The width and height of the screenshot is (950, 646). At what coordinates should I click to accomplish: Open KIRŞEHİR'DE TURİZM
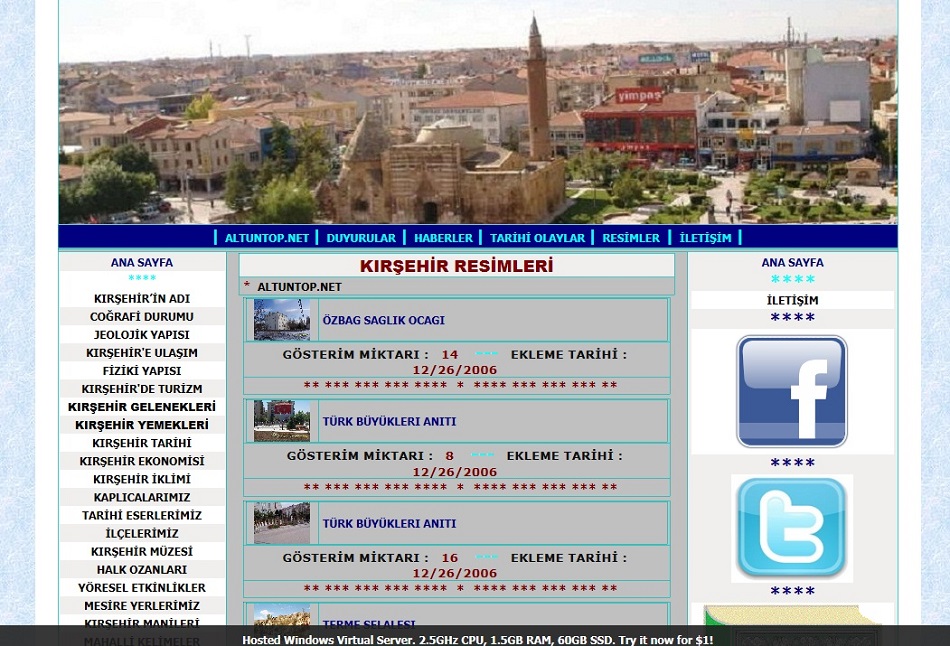tap(142, 389)
